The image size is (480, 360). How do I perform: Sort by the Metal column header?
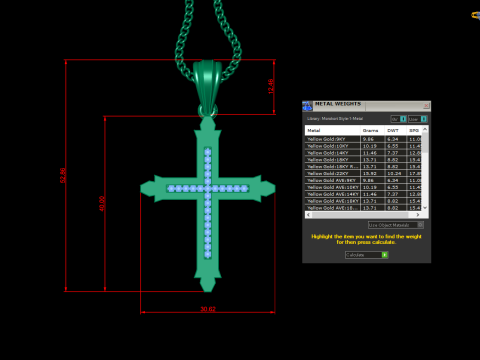(x=332, y=130)
